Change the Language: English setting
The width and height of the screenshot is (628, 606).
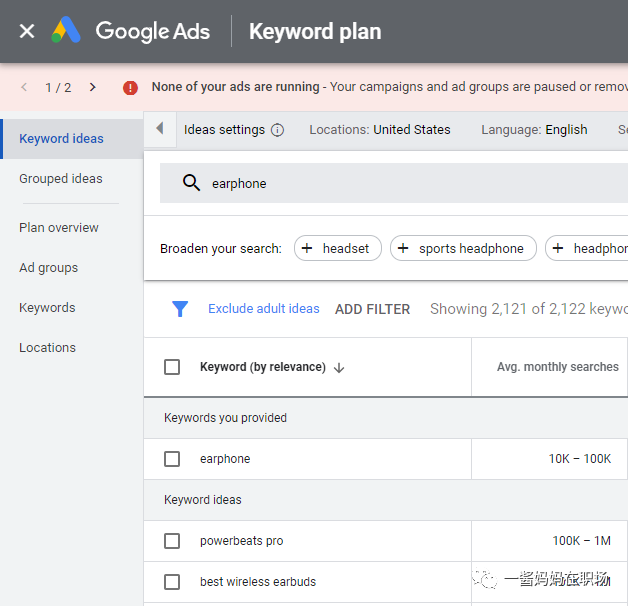point(534,130)
